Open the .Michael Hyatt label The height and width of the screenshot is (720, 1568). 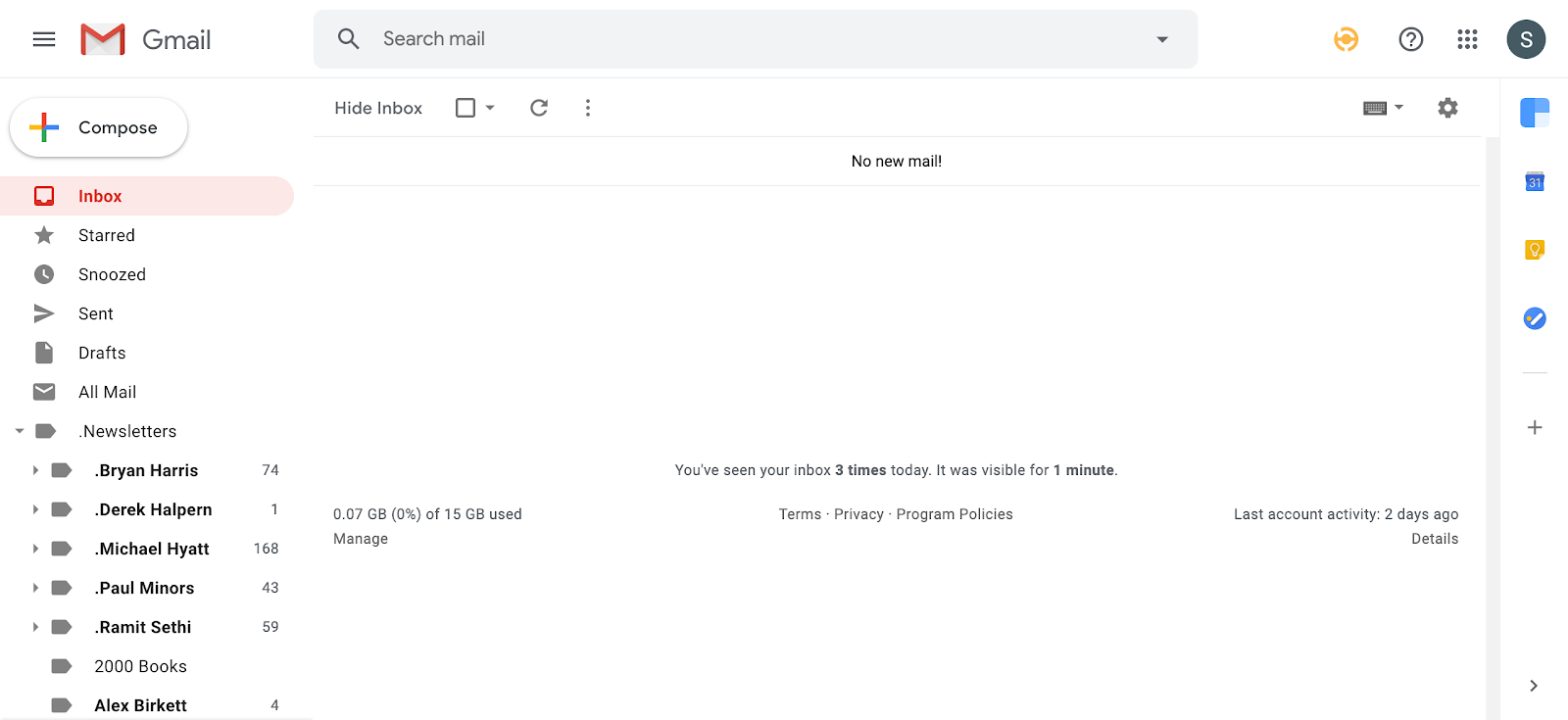[152, 549]
